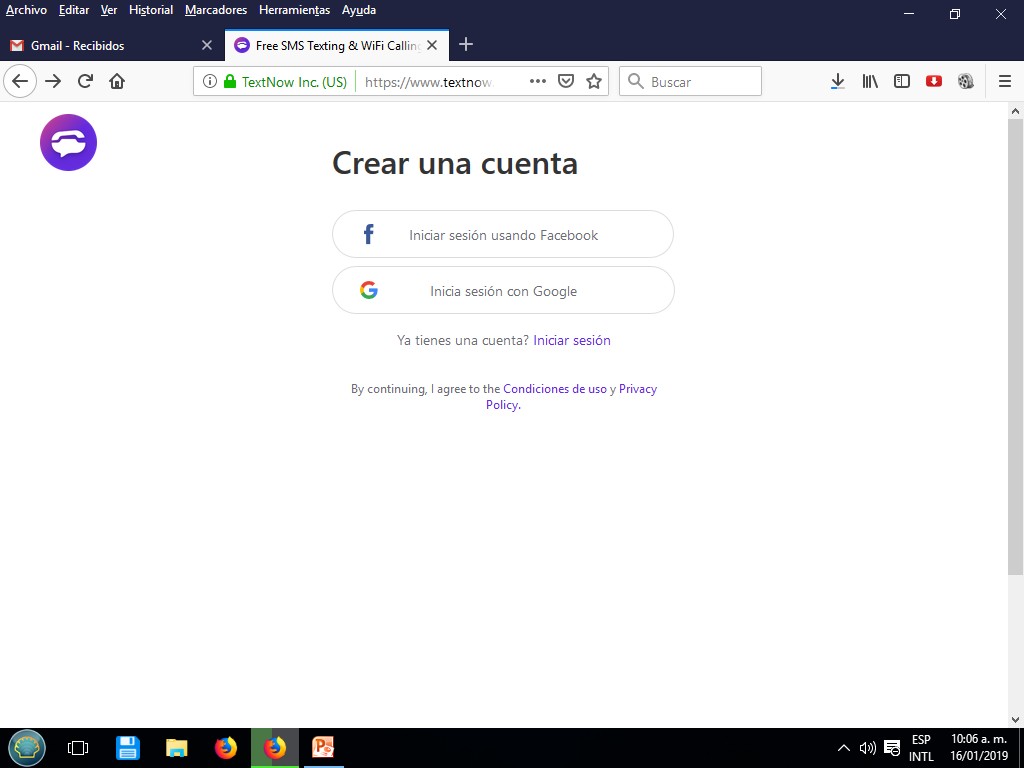Open the Marcadores menu
The height and width of the screenshot is (768, 1024).
click(216, 10)
